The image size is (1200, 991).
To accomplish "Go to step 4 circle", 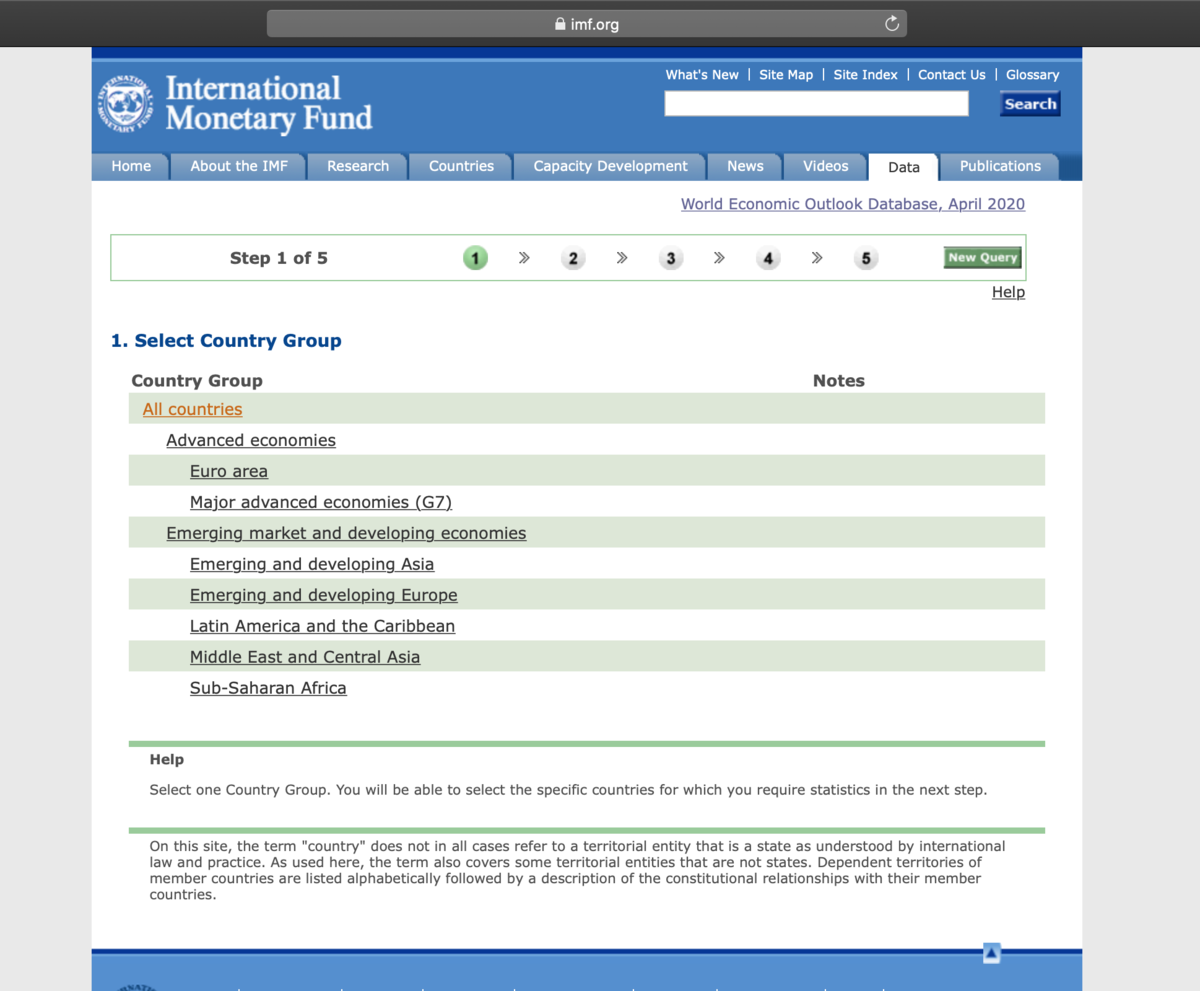I will pos(768,258).
